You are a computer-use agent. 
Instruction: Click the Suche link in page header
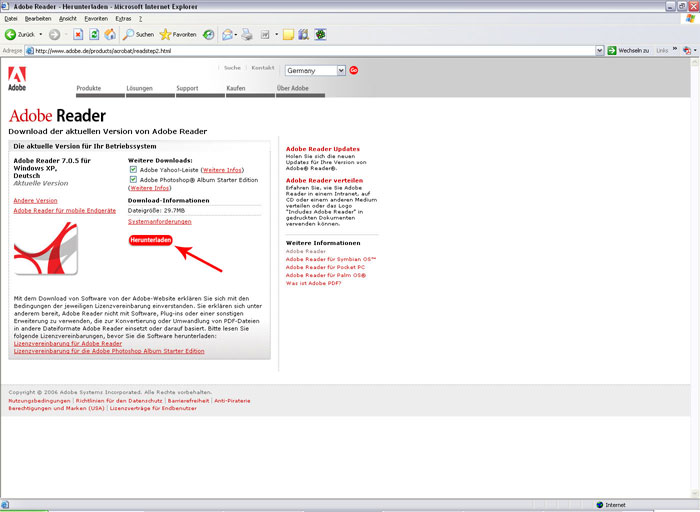[232, 68]
